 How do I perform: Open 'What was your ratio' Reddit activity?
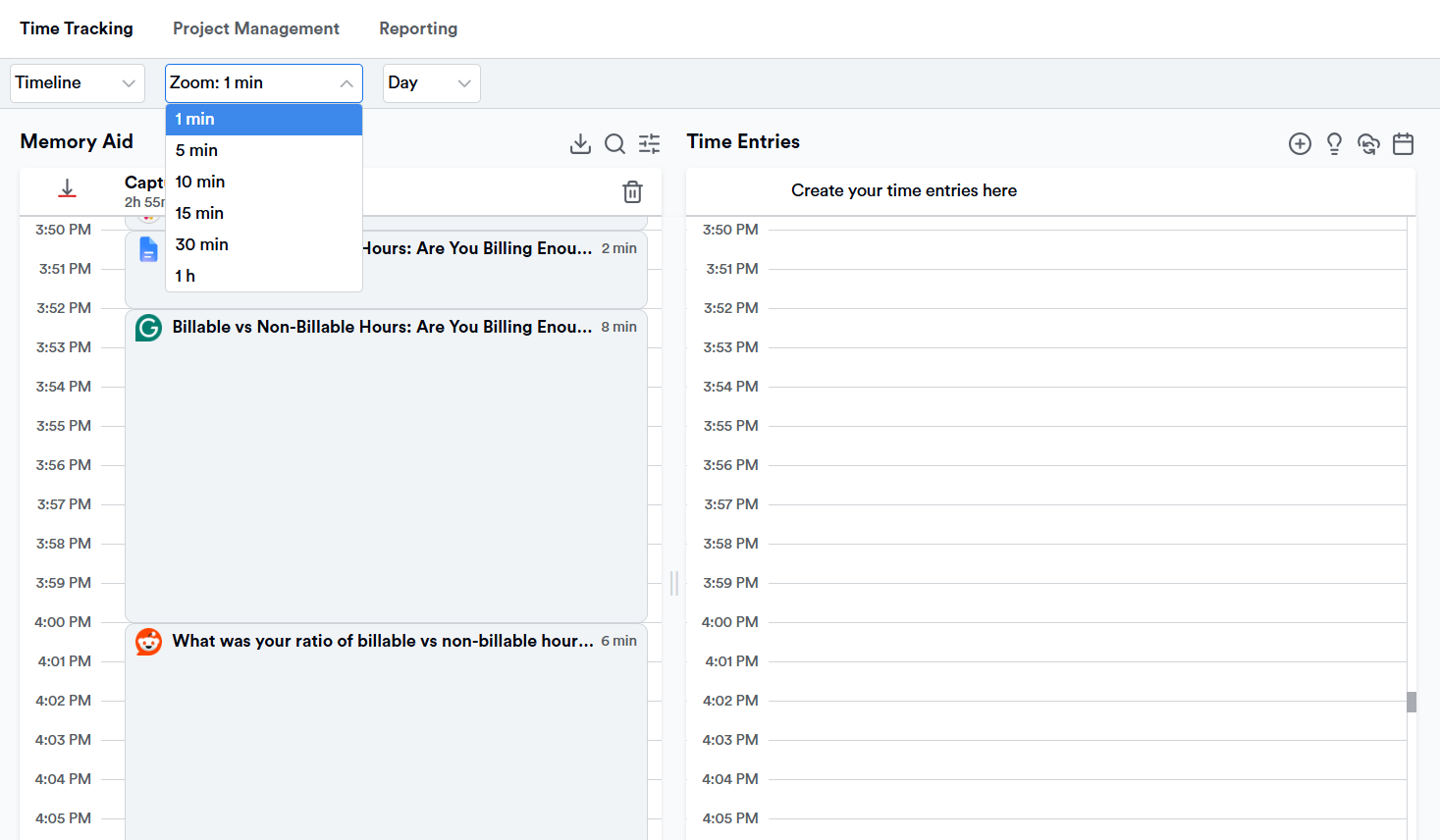(386, 731)
